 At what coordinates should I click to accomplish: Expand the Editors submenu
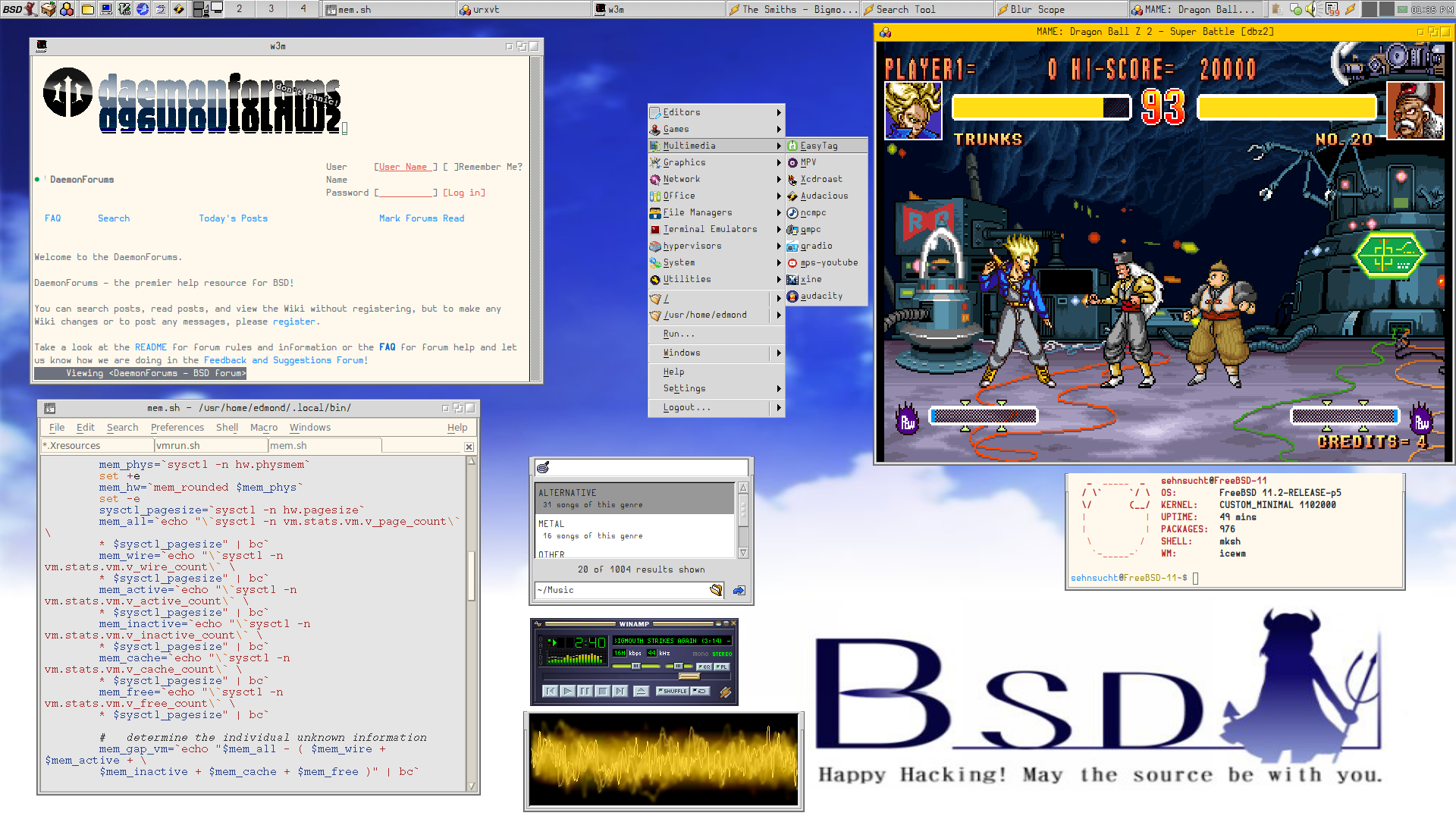click(x=716, y=112)
